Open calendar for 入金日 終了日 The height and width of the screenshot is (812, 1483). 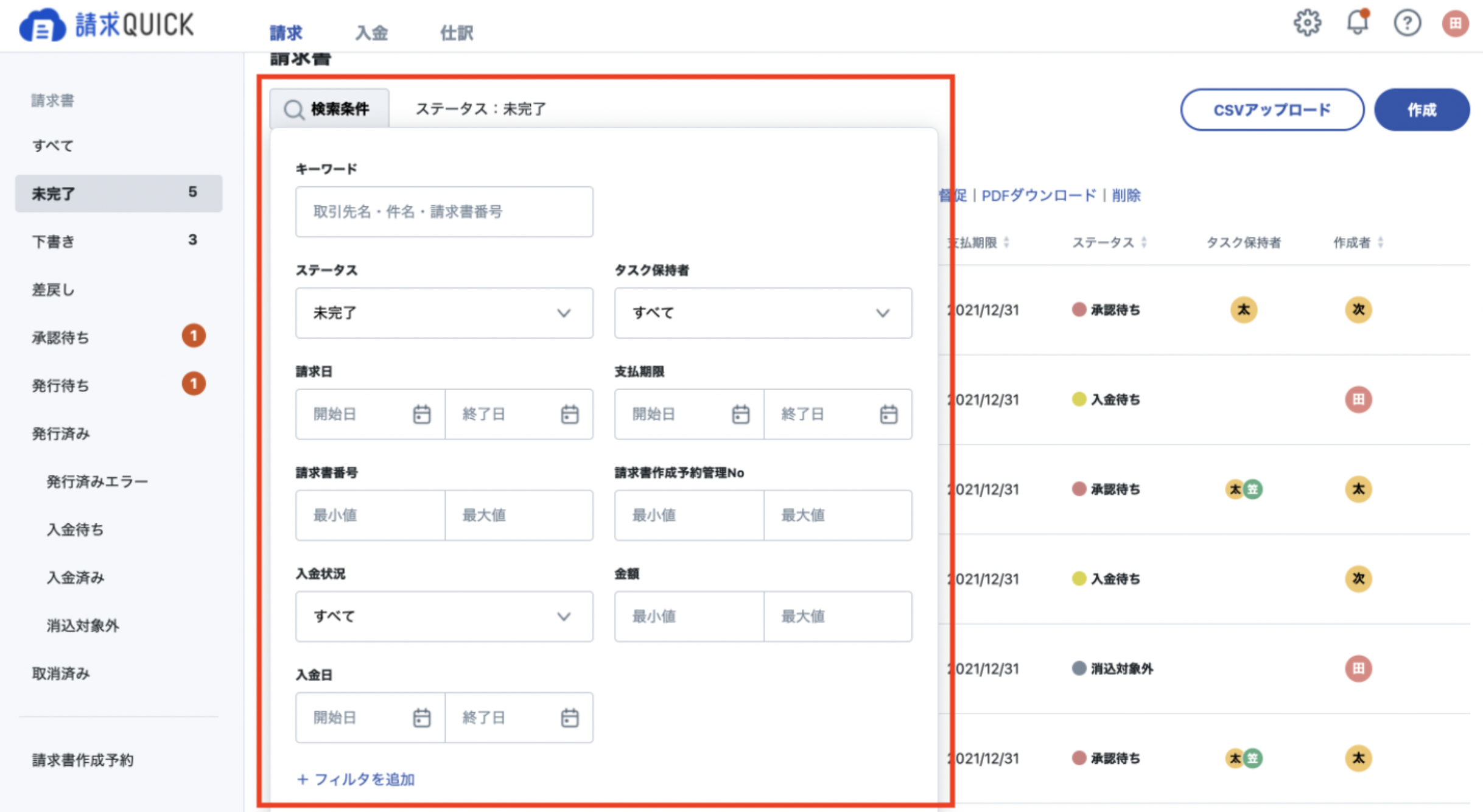[570, 717]
